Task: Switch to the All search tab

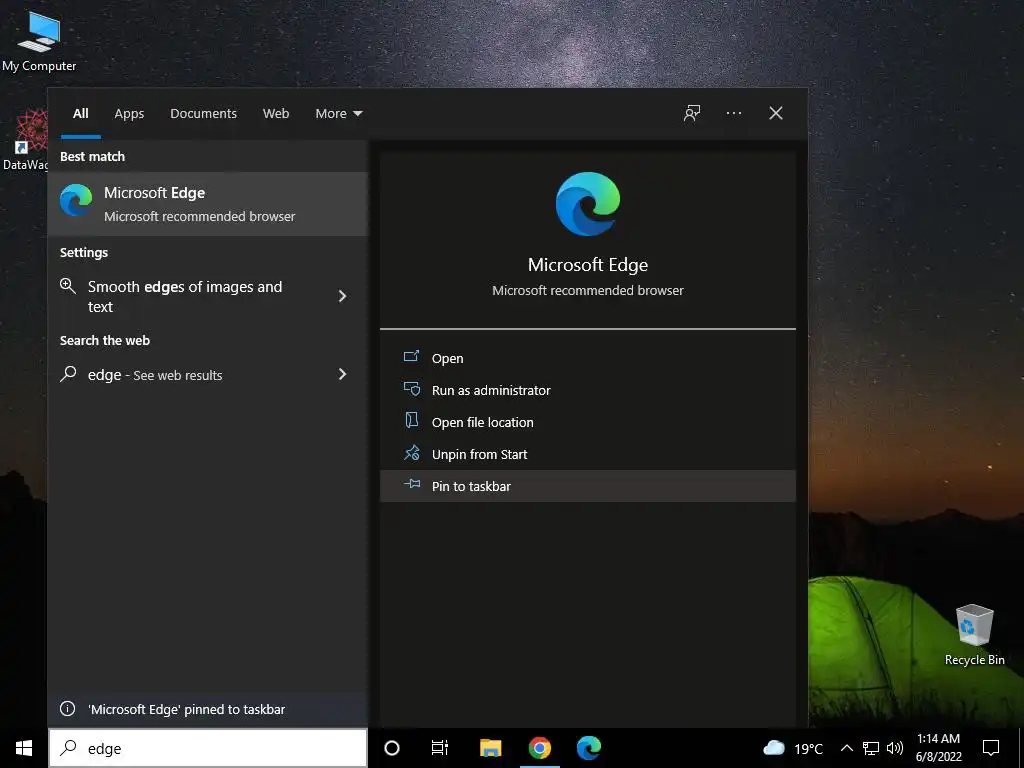Action: 80,114
